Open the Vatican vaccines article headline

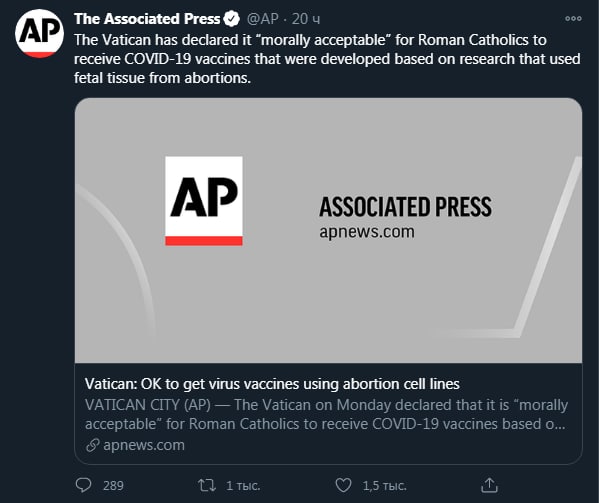click(272, 384)
